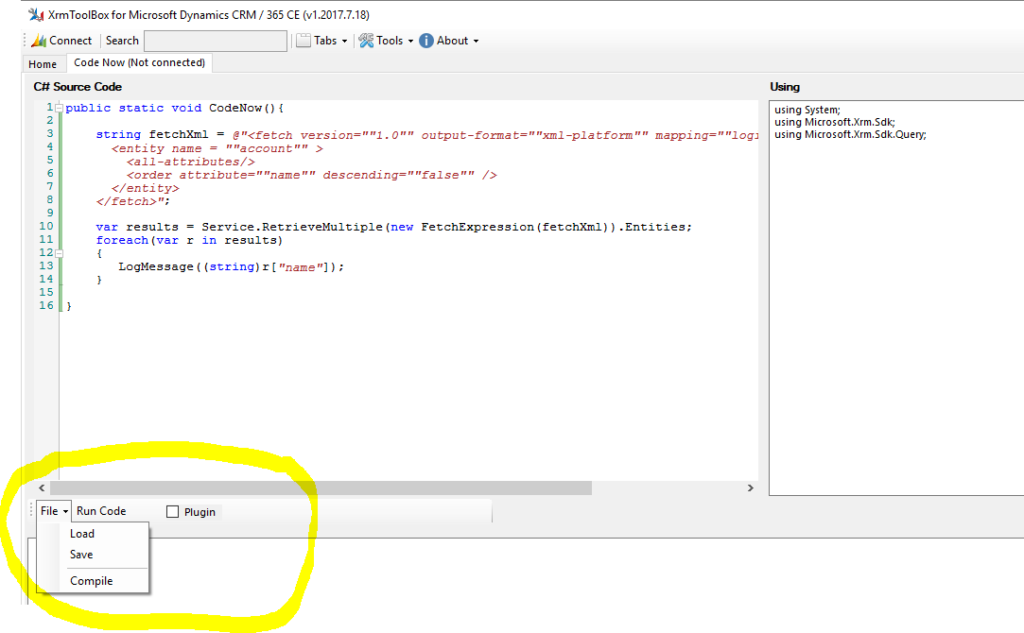Click the scroll right arrow of editor
This screenshot has width=1024, height=633.
click(x=750, y=488)
